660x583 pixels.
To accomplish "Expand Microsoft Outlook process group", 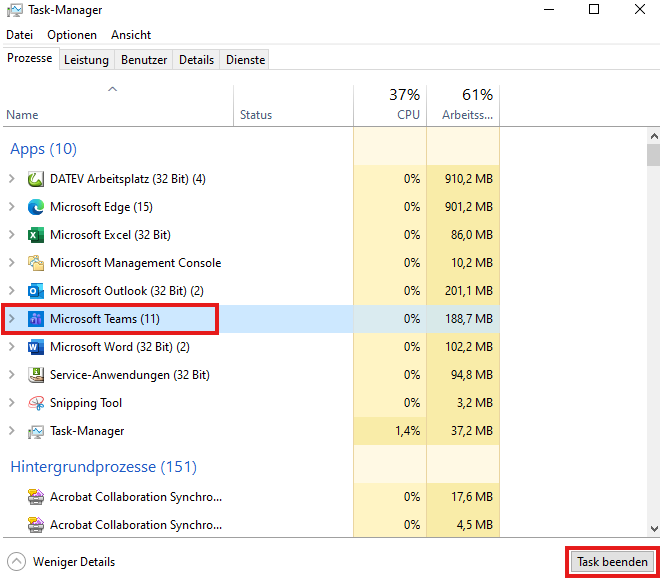I will click(12, 291).
